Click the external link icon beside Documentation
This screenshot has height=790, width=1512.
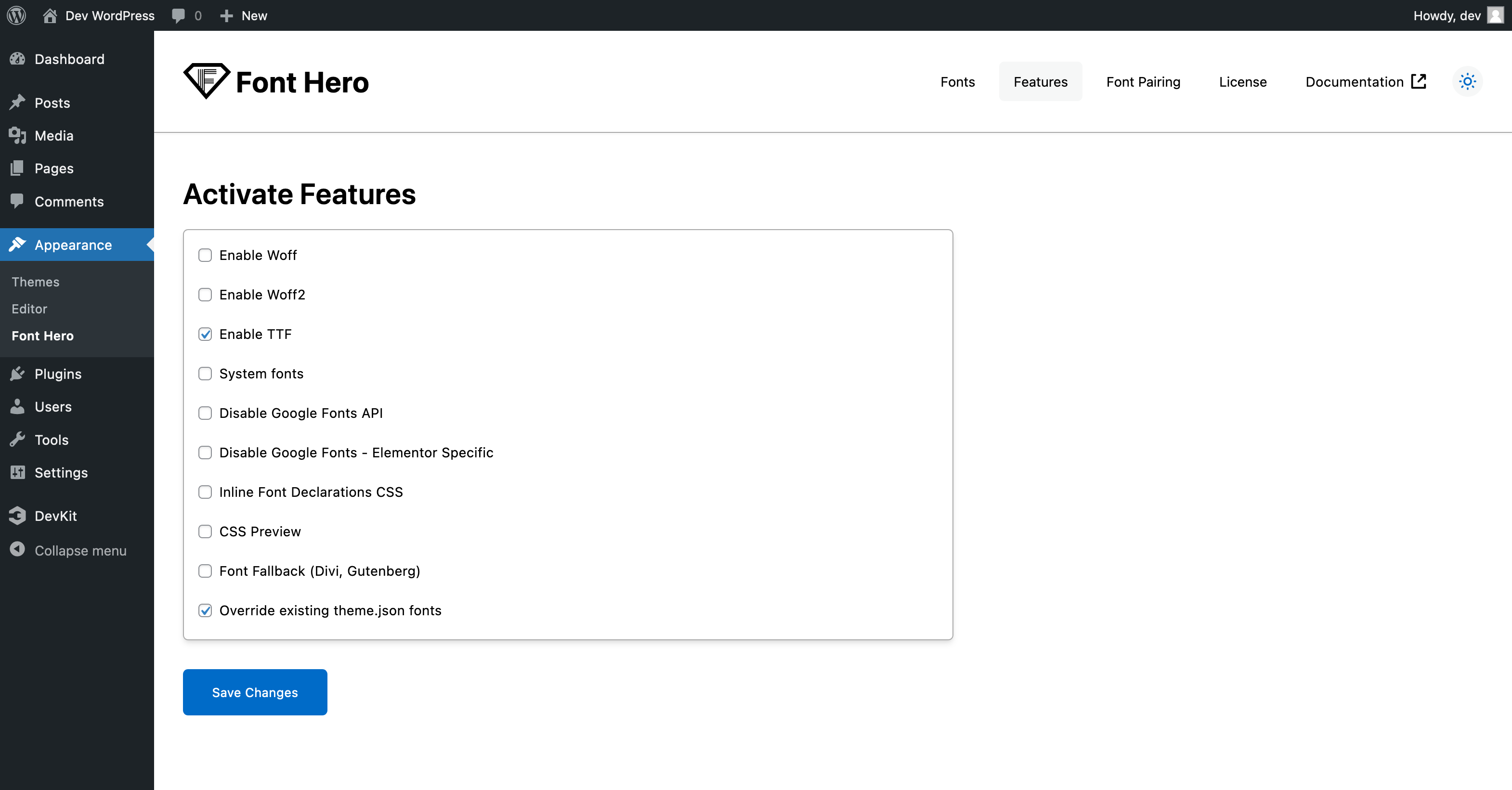pos(1419,81)
